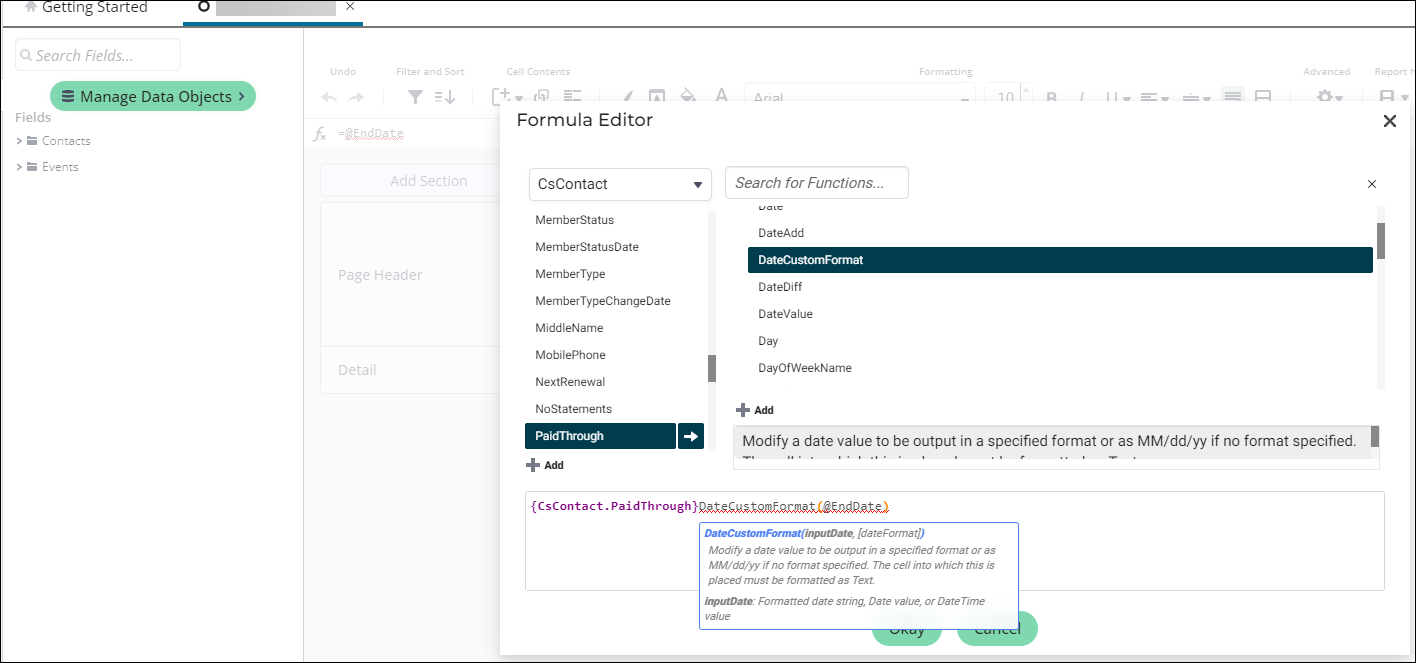
Task: Click the Filter funnel icon
Action: point(415,97)
